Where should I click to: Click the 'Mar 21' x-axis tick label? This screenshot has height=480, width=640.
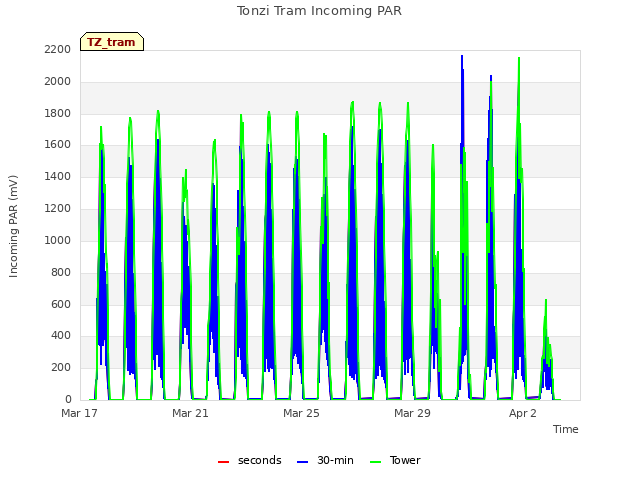tap(190, 413)
